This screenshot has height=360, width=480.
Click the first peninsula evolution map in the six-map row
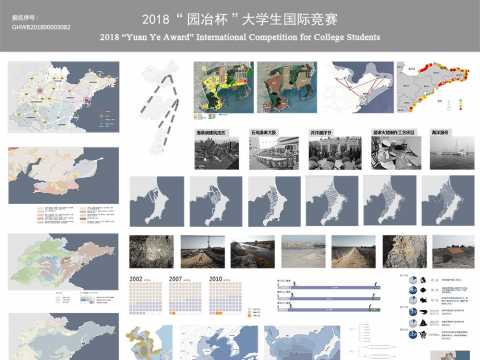[x=157, y=201]
